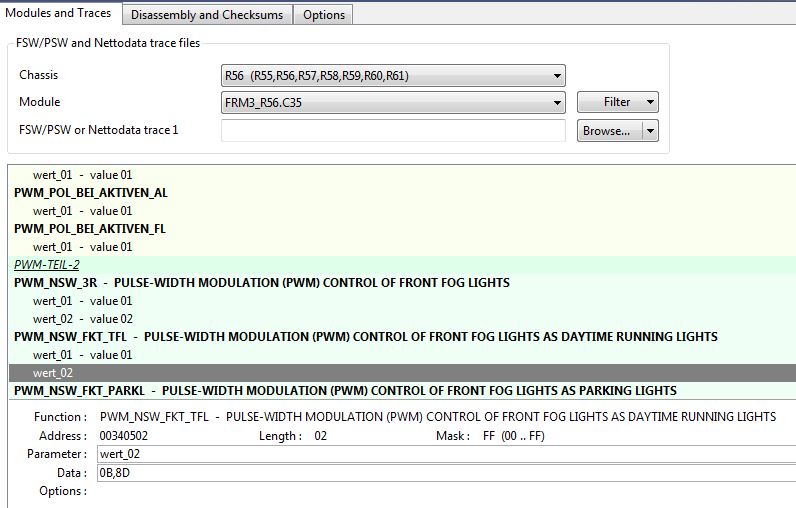Expand the Chassis dropdown showing R56
The image size is (796, 508).
click(x=393, y=75)
